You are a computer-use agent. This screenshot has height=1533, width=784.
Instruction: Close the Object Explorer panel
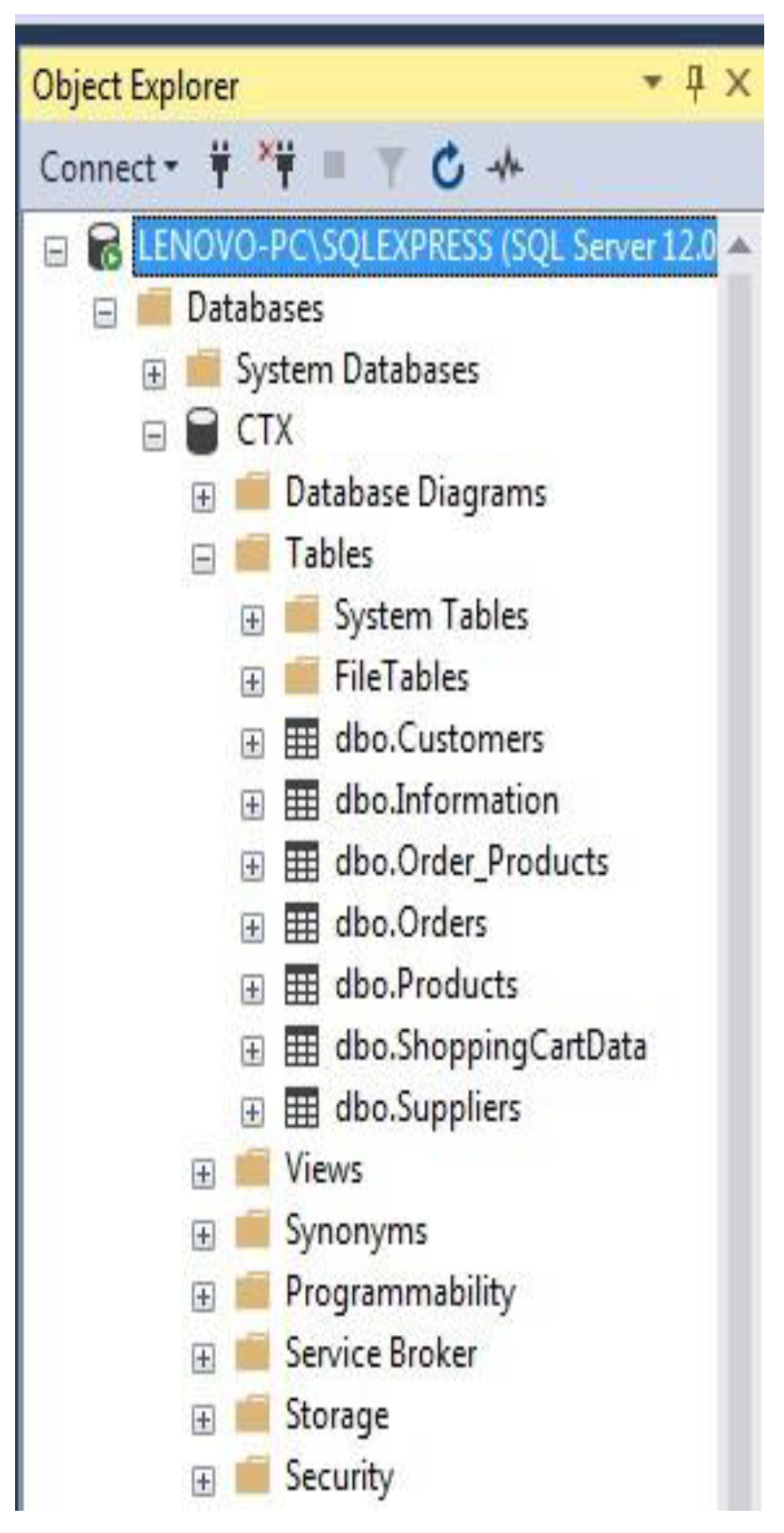click(738, 82)
